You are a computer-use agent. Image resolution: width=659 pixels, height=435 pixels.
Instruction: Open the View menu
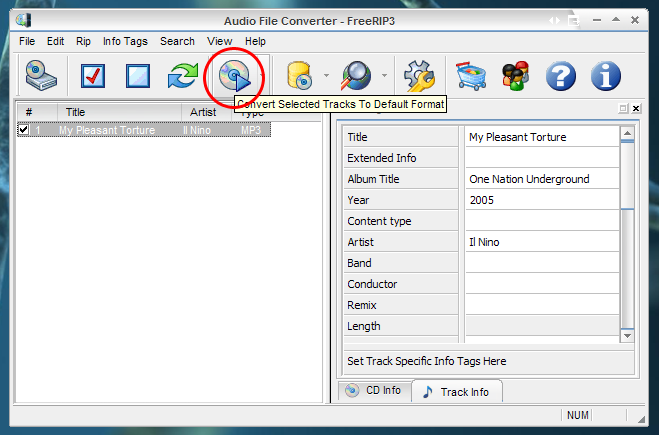(x=219, y=41)
